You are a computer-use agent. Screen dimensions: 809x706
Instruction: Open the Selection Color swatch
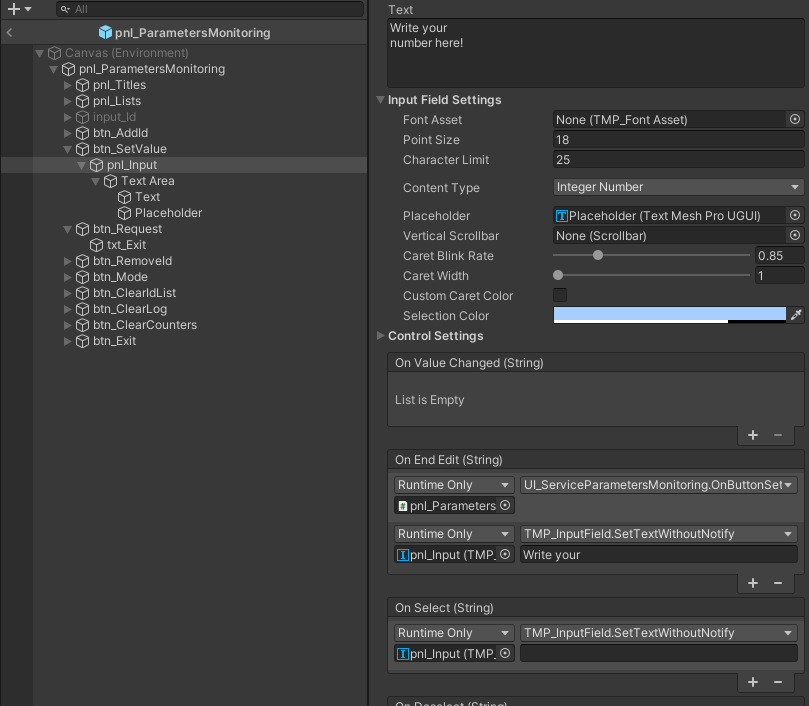point(669,315)
